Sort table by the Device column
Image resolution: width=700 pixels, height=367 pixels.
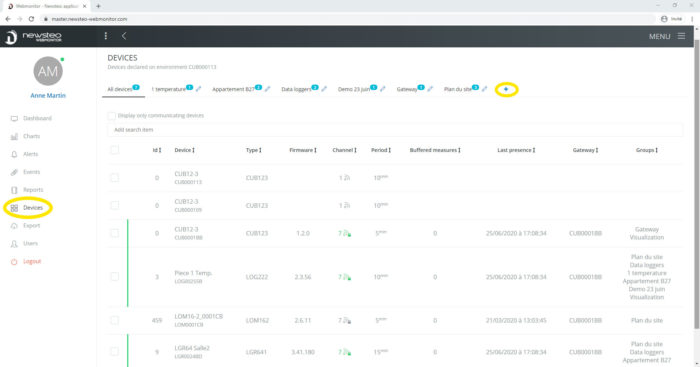[184, 150]
